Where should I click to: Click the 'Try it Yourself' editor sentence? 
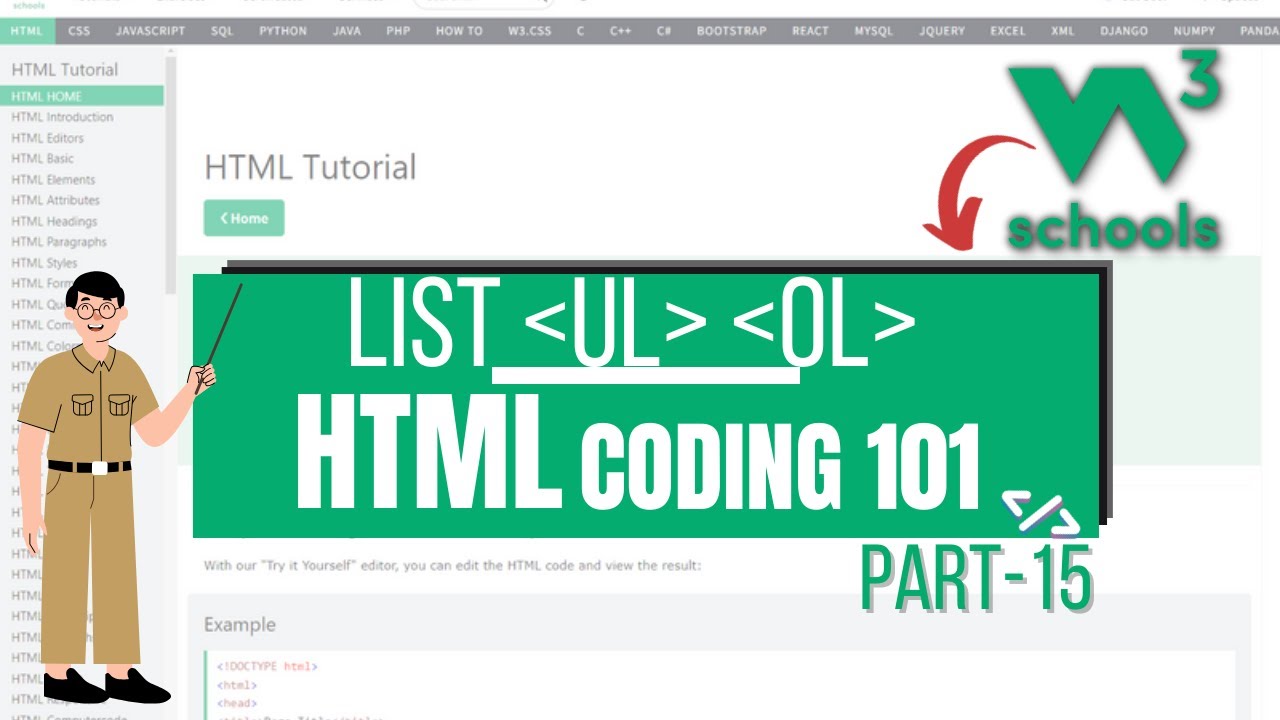pos(453,565)
